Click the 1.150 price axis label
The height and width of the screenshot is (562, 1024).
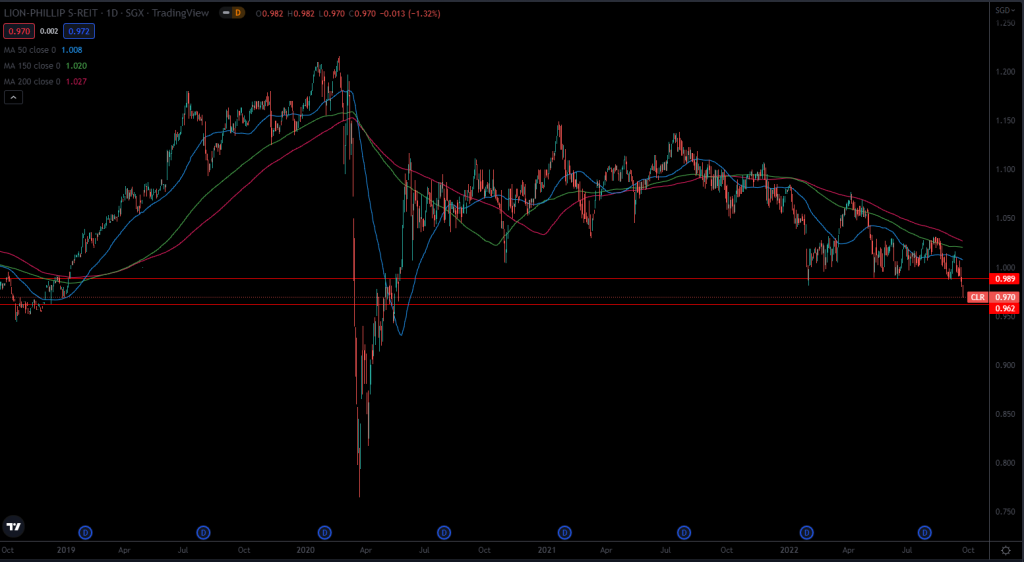tap(1004, 121)
